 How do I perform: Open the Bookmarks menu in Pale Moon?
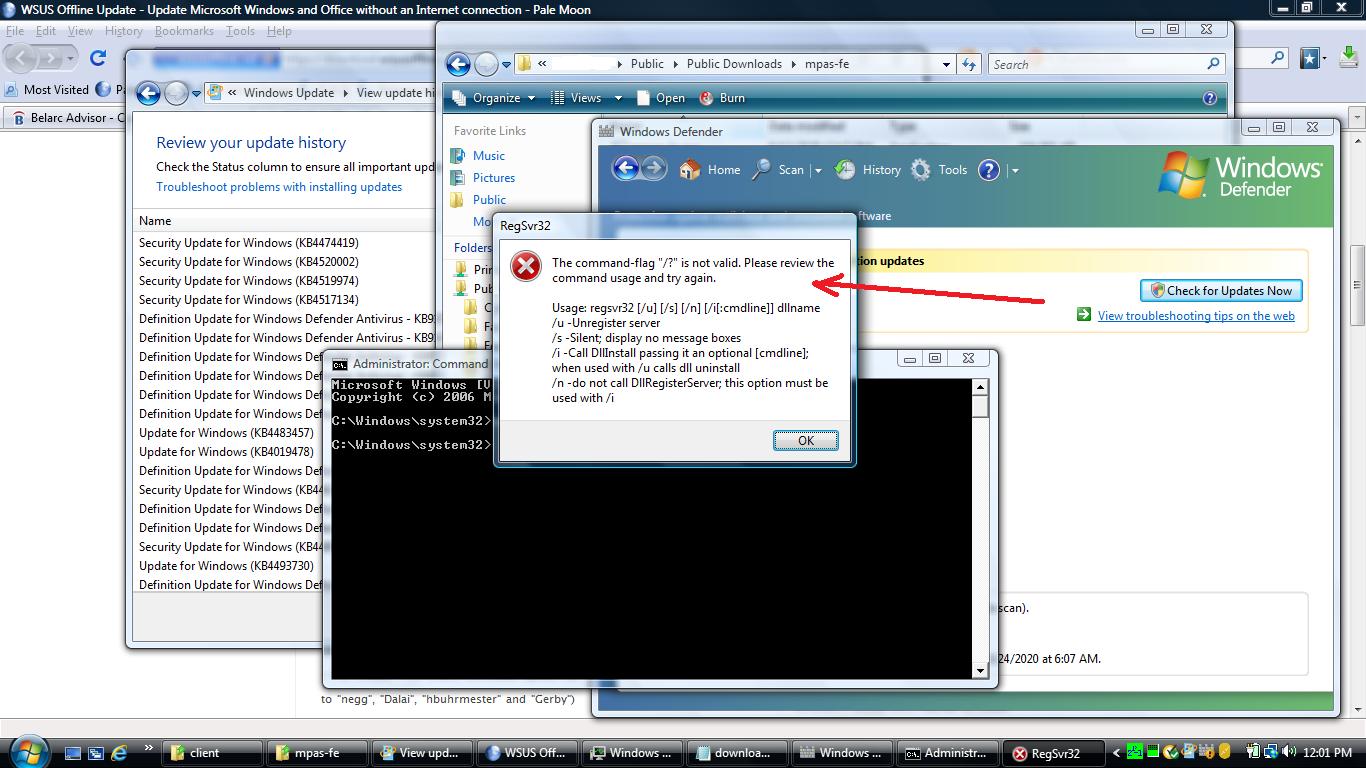click(184, 31)
